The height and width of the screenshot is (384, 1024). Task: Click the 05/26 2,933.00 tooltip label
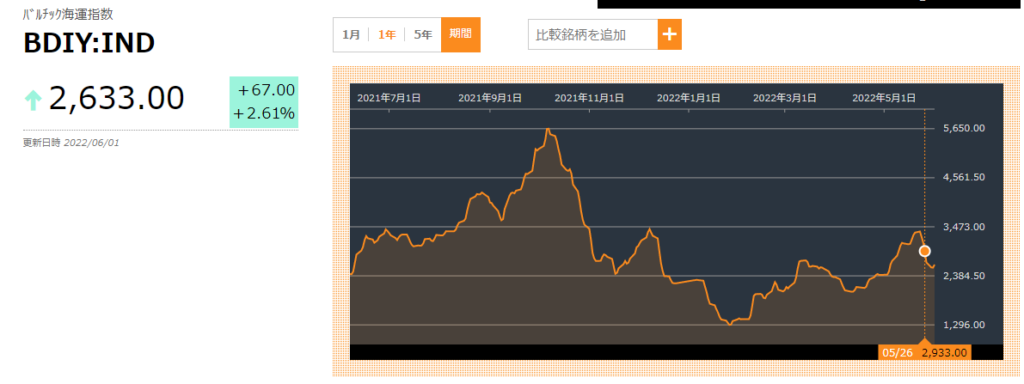click(x=924, y=353)
